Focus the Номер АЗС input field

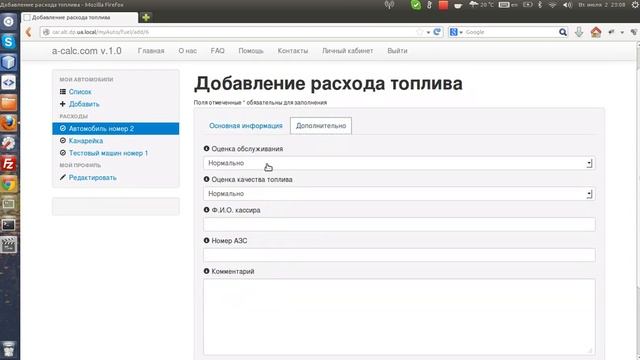(x=399, y=255)
